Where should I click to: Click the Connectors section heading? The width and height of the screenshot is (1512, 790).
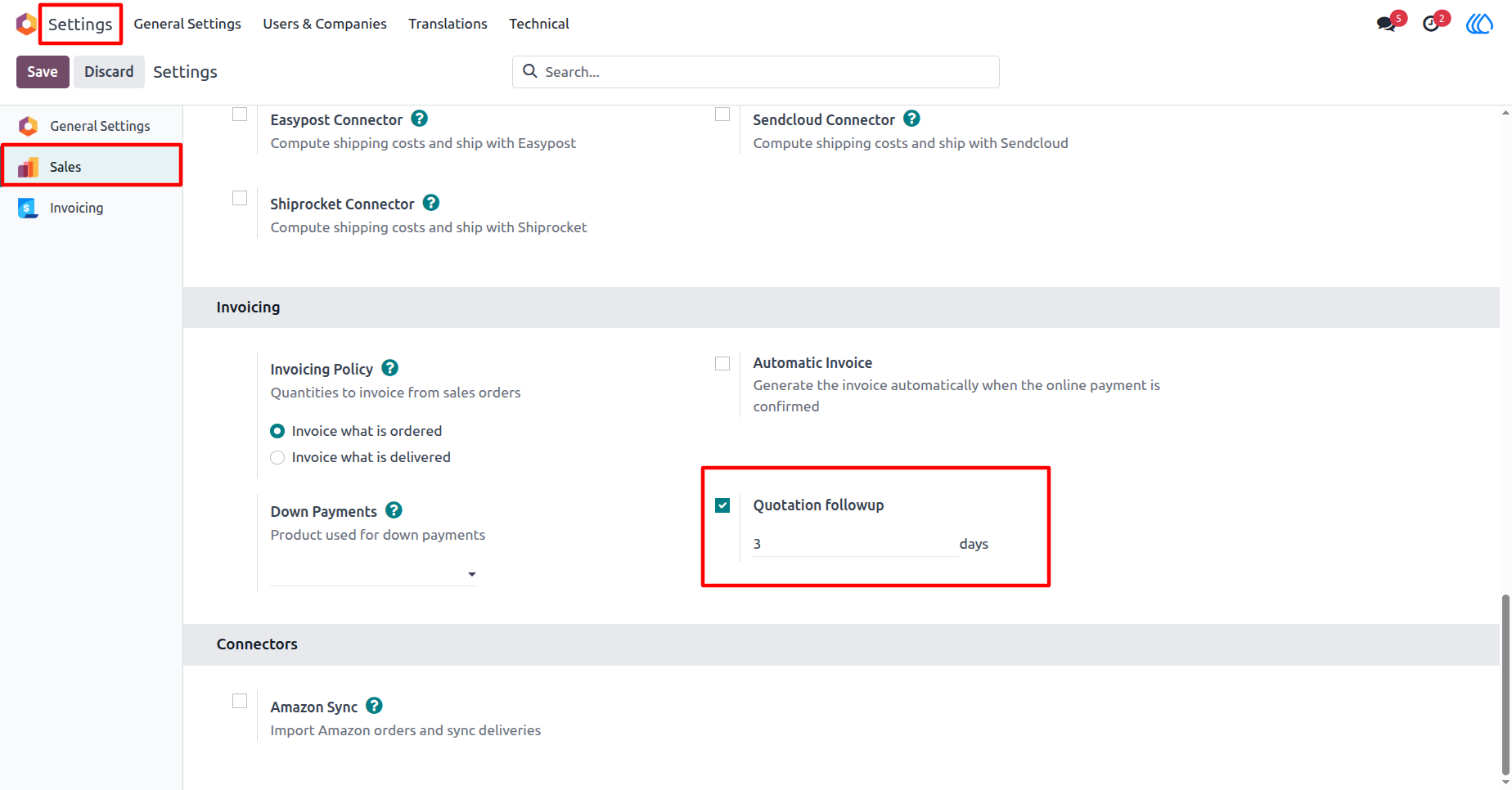(x=257, y=644)
